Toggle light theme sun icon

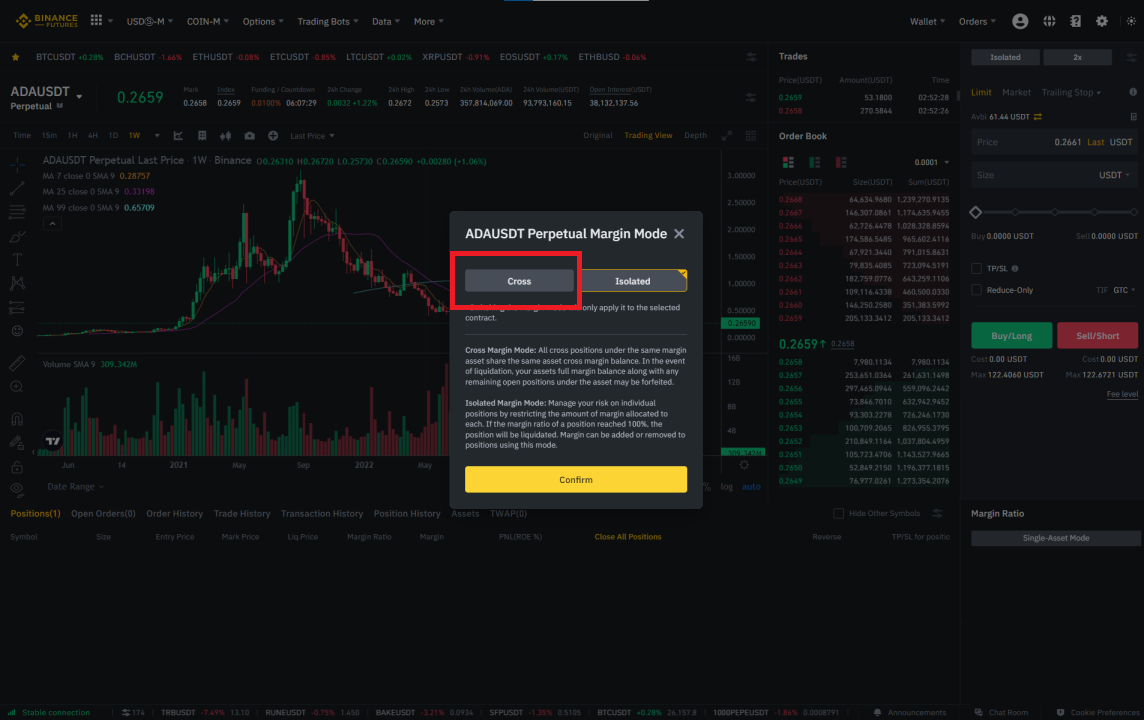pyautogui.click(x=1131, y=21)
